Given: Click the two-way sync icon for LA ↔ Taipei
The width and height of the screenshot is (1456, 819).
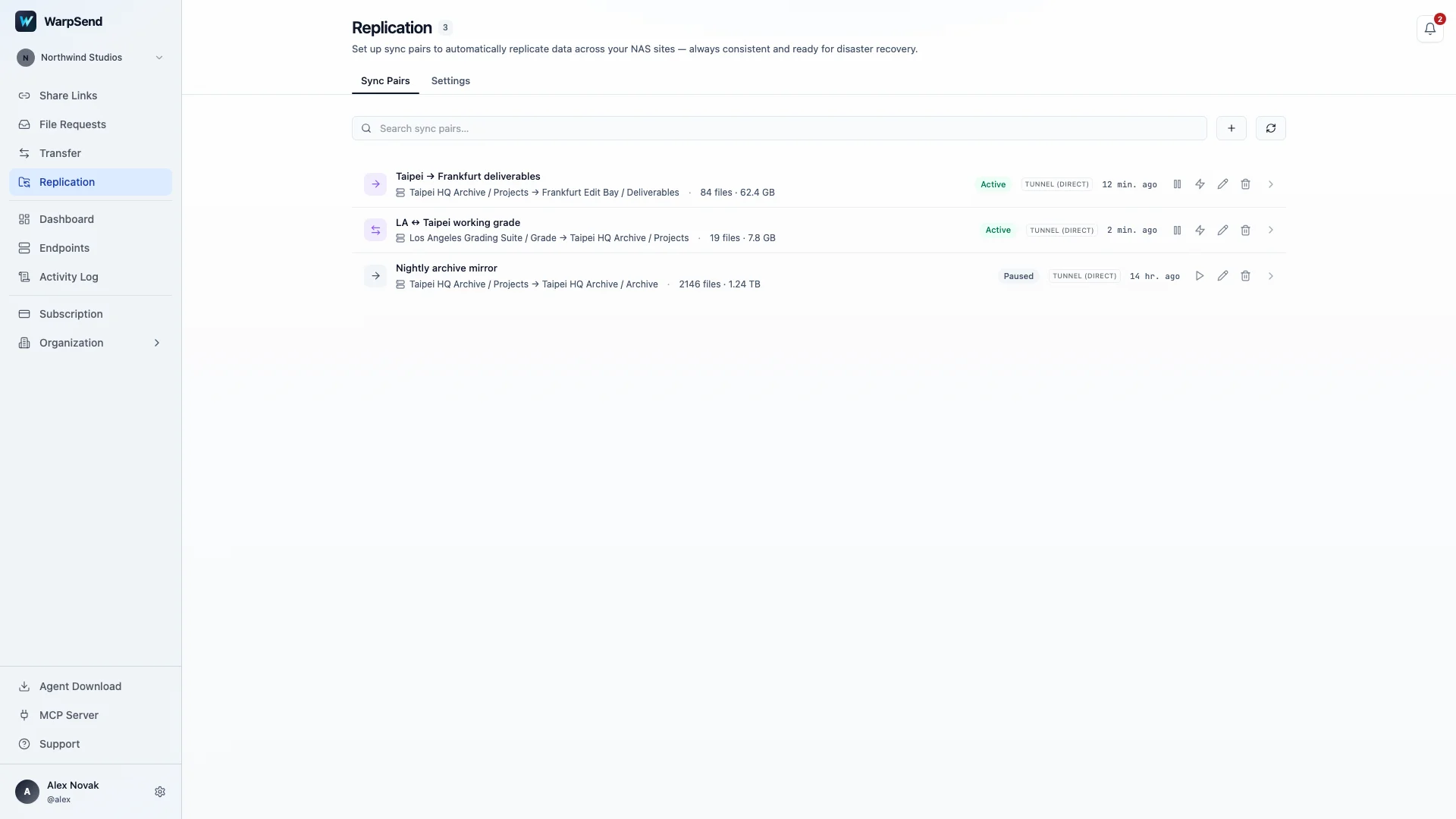Looking at the screenshot, I should 375,231.
